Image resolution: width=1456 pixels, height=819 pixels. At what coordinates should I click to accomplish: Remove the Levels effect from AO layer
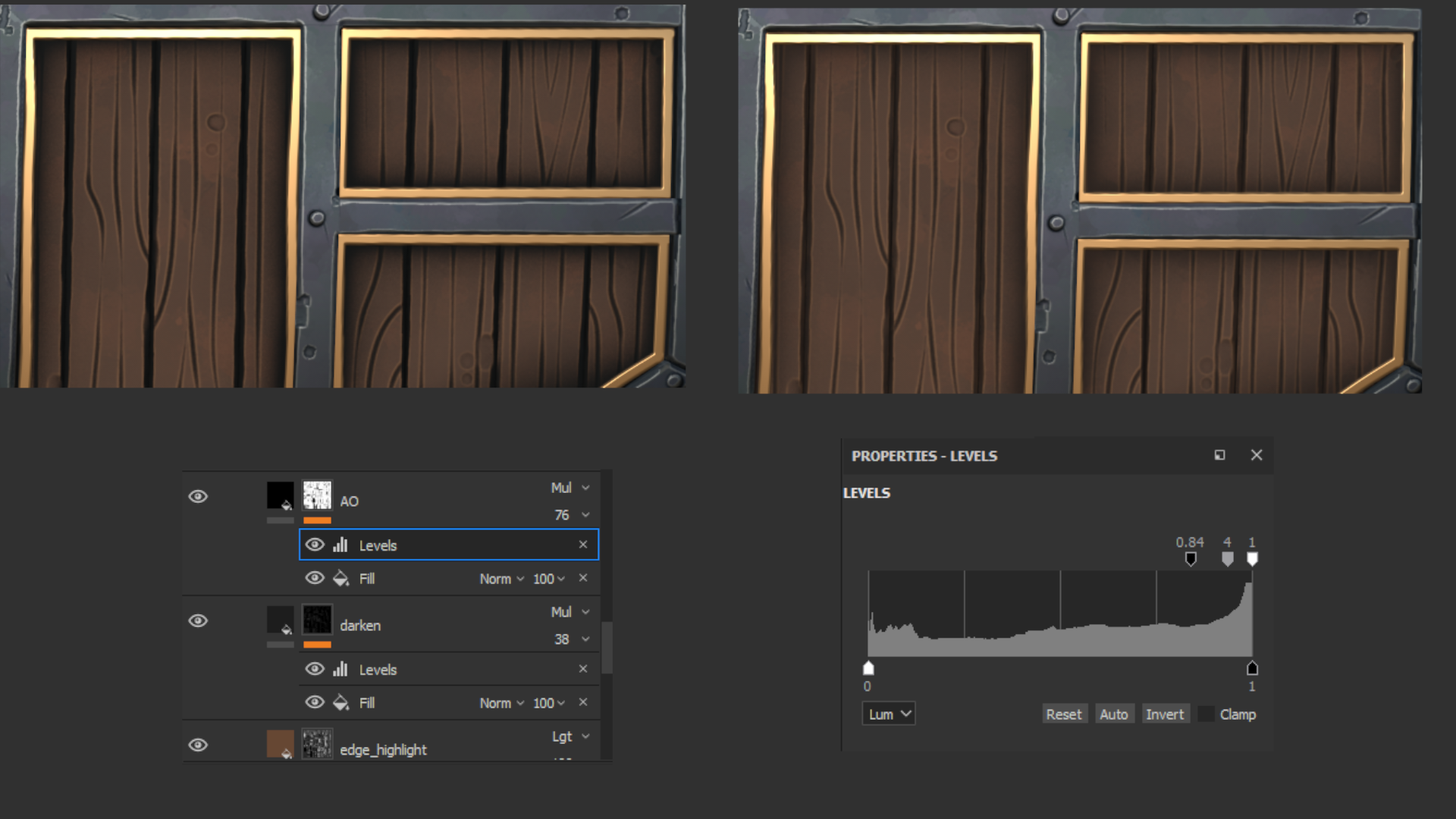click(x=582, y=544)
